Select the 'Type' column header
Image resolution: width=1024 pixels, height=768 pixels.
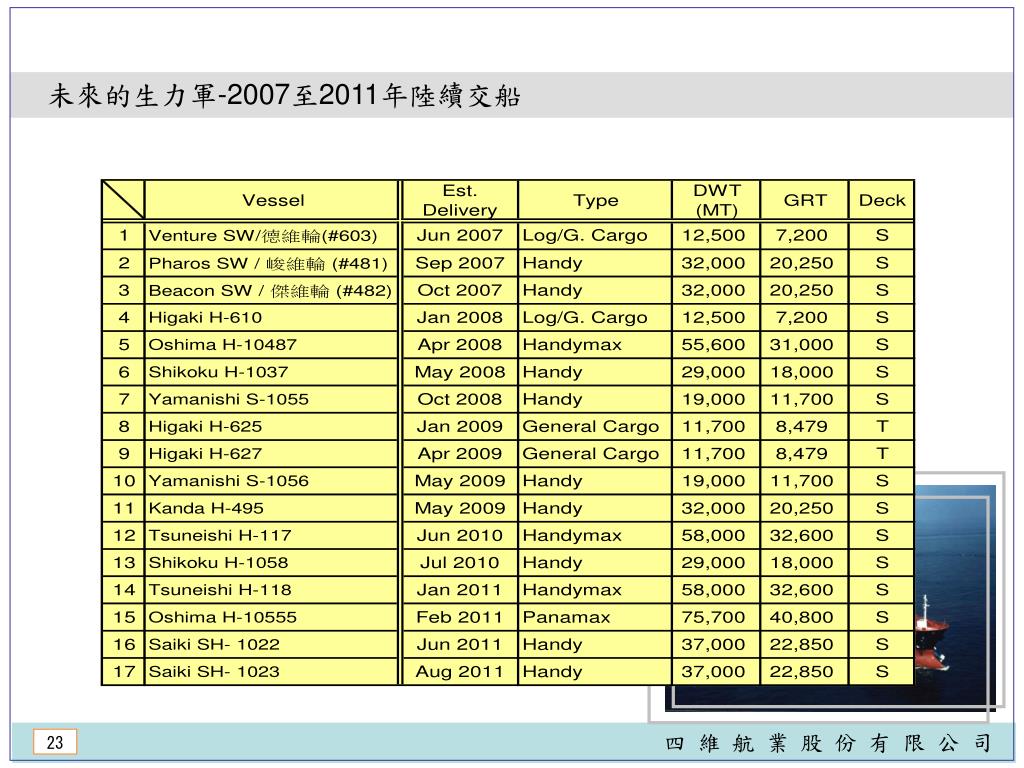pyautogui.click(x=595, y=200)
